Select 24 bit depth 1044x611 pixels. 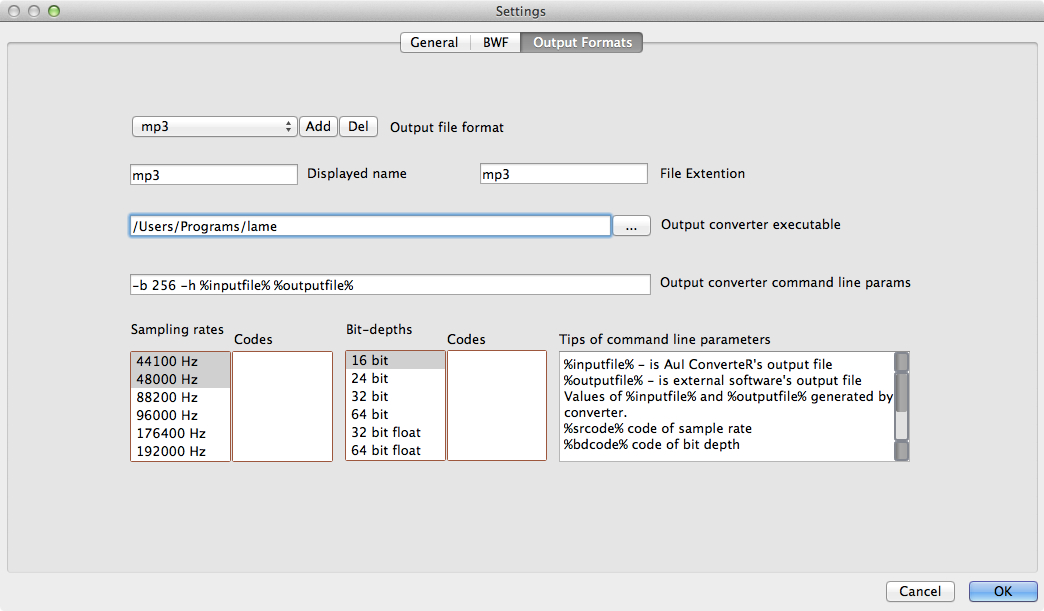(x=395, y=378)
